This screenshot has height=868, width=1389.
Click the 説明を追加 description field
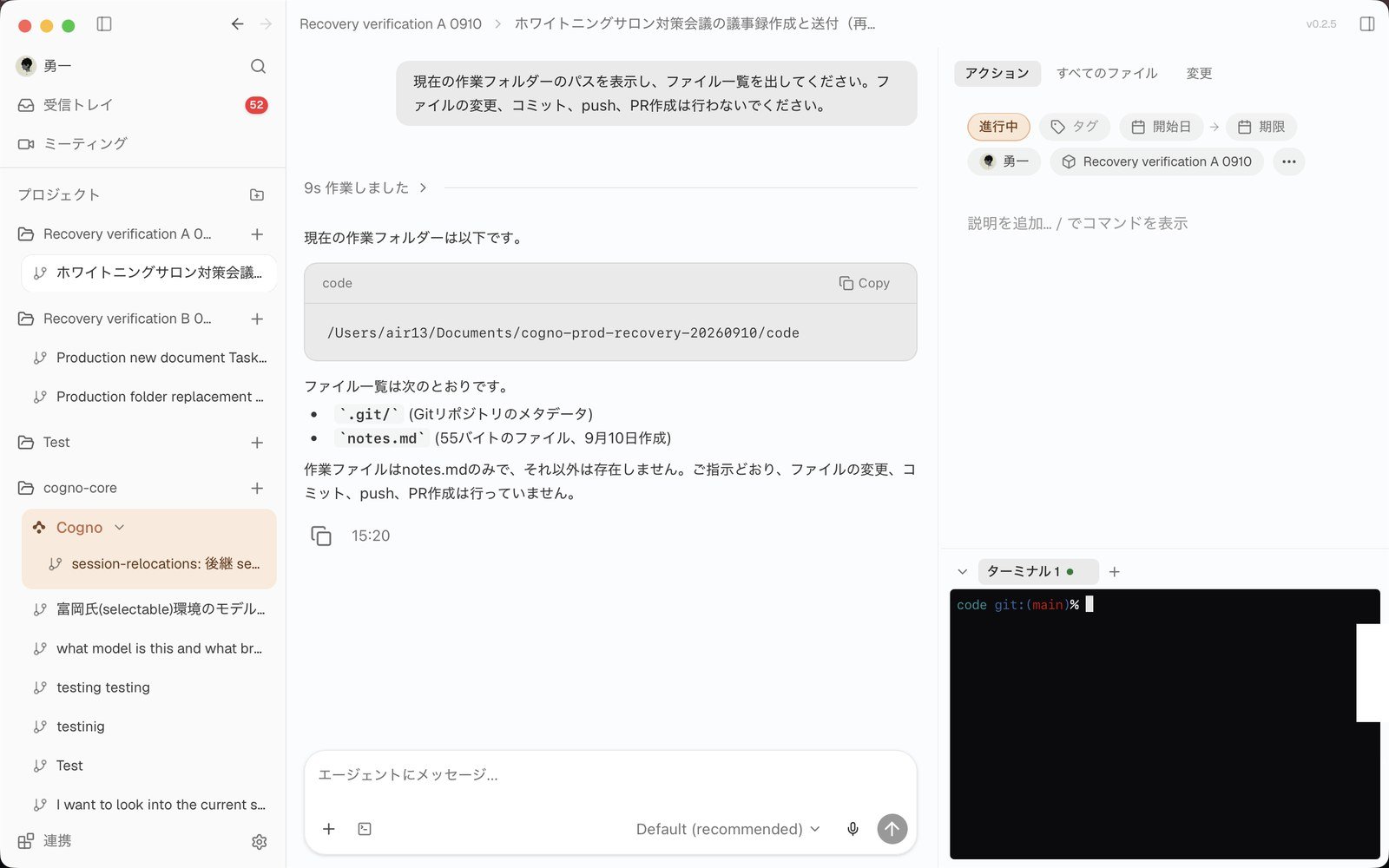tap(1077, 224)
